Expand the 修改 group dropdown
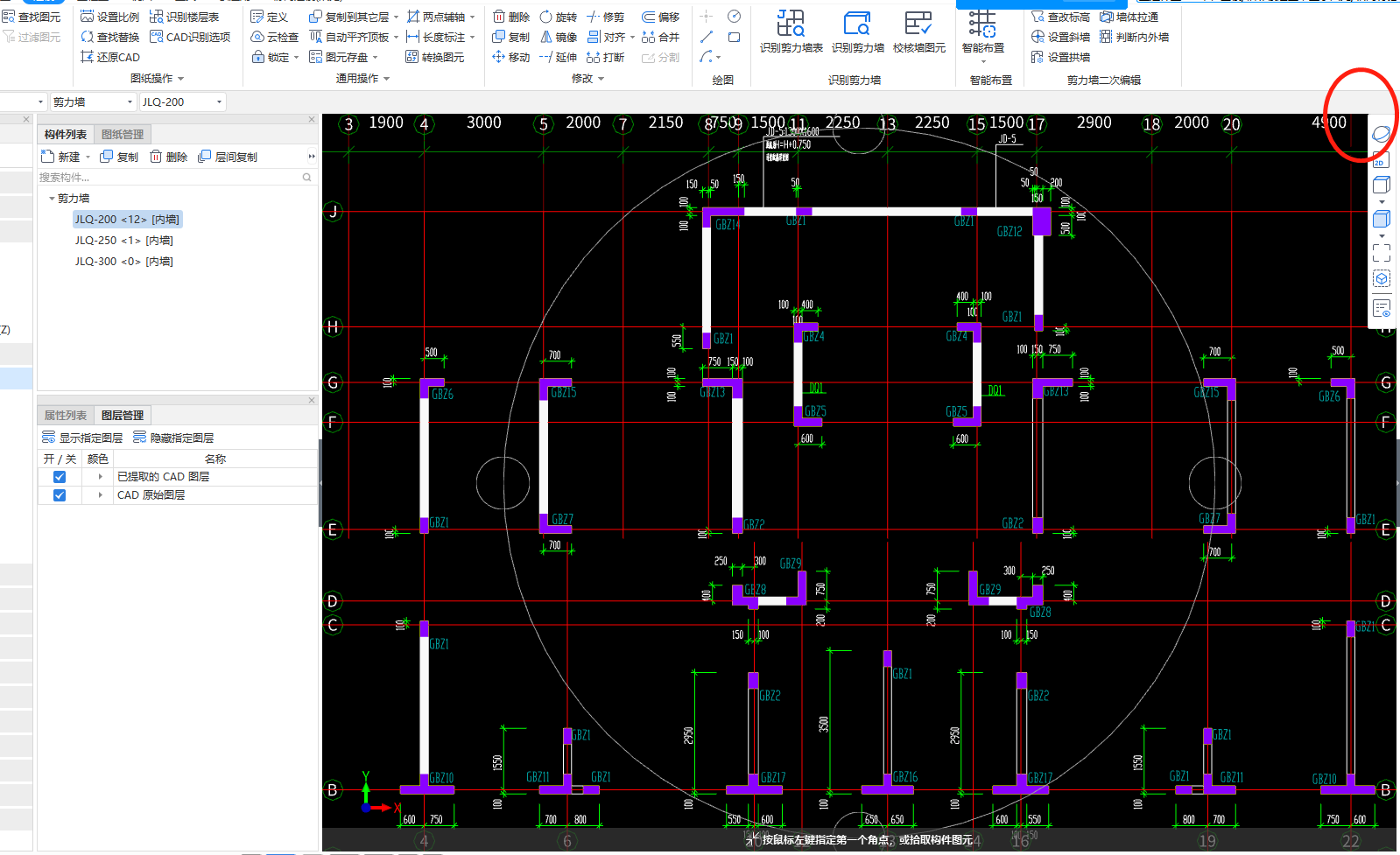 tap(588, 79)
